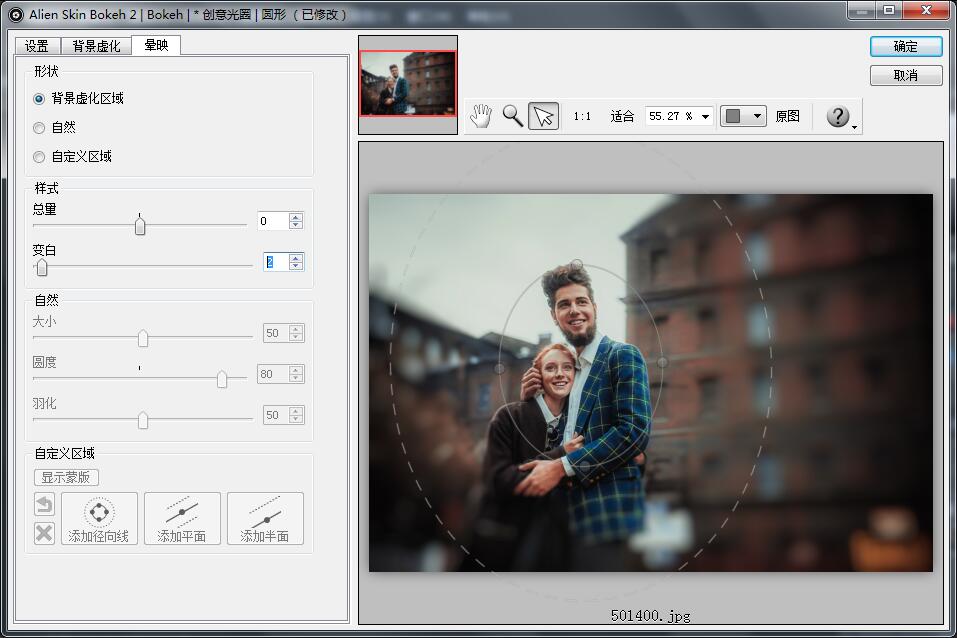Click the undo arrow in 自定义区域
957x638 pixels.
click(x=44, y=505)
